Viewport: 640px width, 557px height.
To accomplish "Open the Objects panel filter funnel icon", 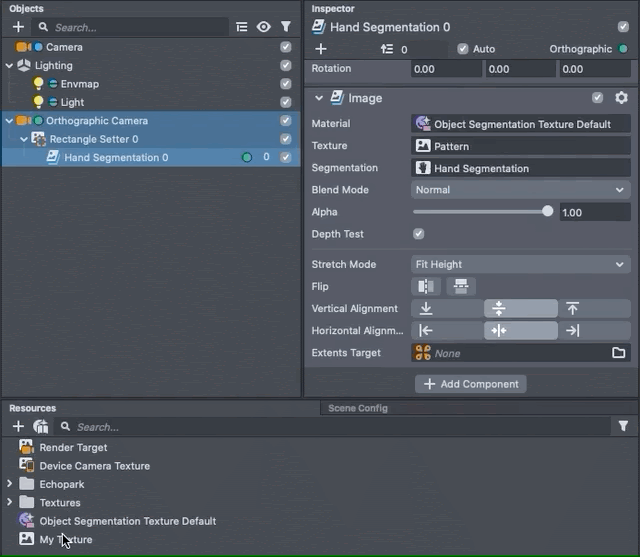I will click(x=286, y=27).
